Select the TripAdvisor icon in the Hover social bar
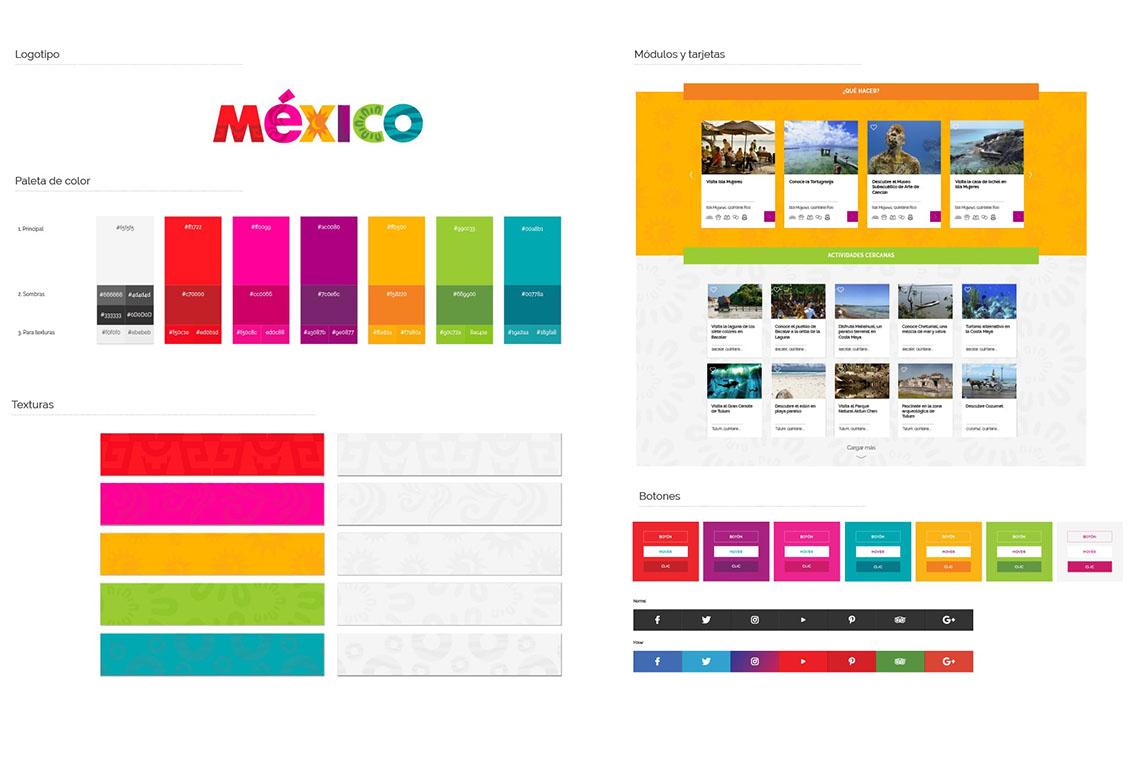The image size is (1140, 763). [x=899, y=662]
